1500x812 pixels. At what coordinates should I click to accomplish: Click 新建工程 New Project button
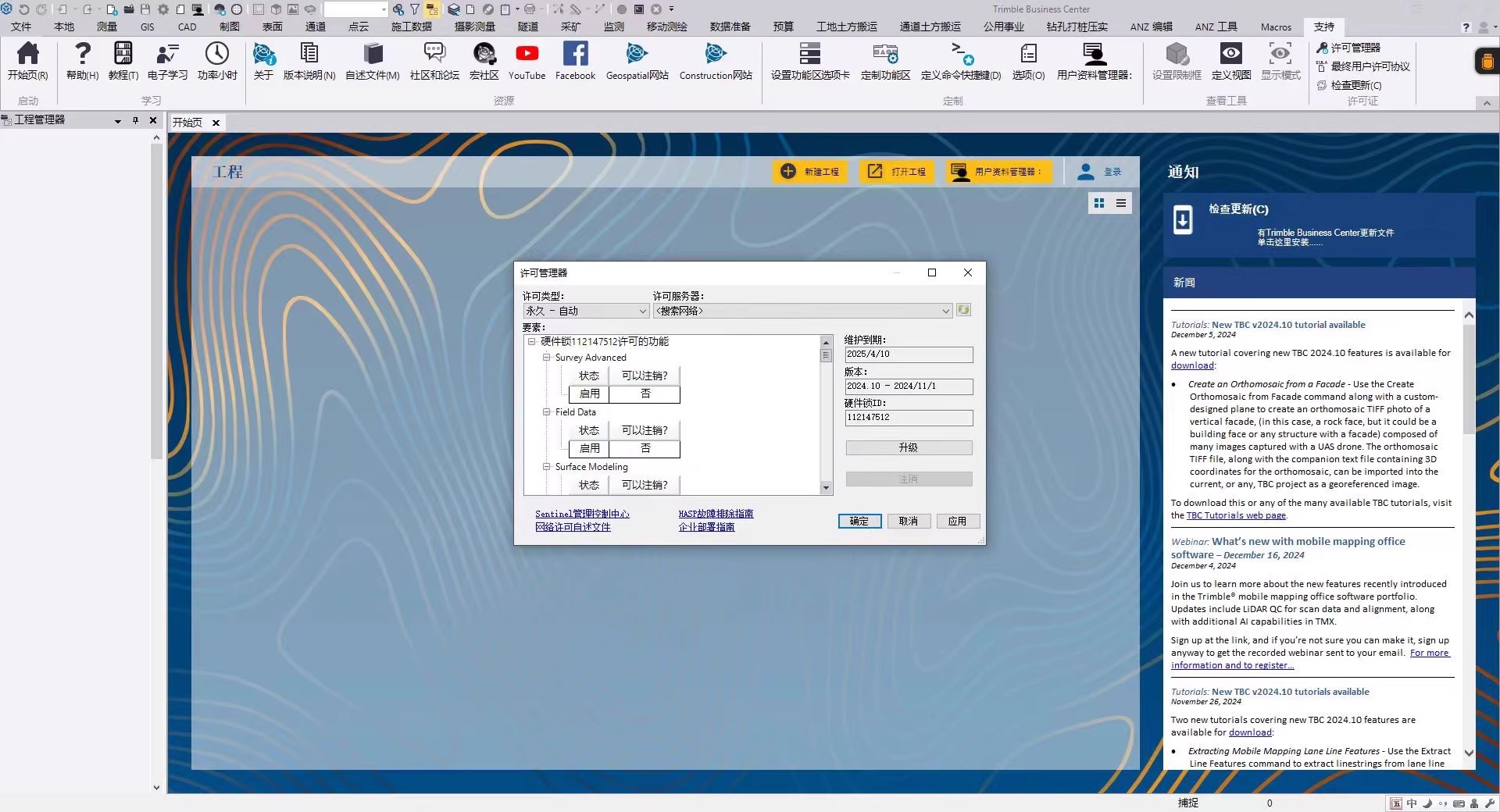point(812,172)
